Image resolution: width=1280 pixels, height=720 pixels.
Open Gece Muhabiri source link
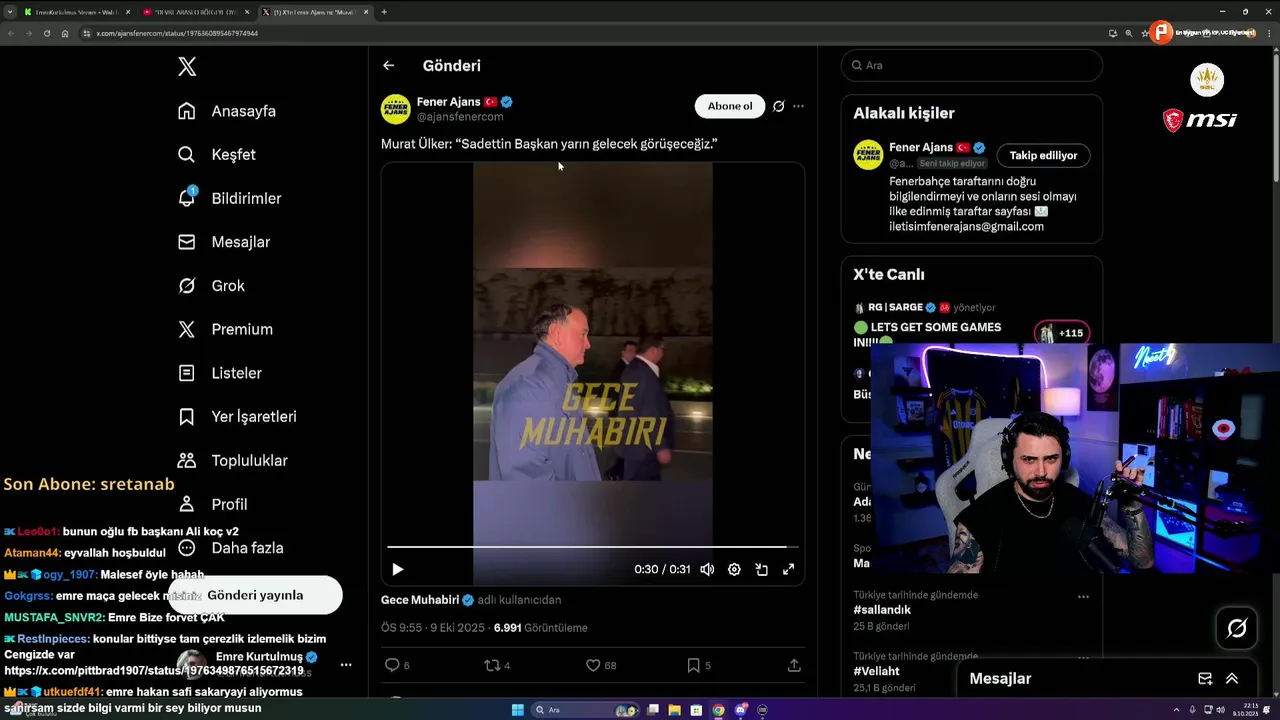pyautogui.click(x=420, y=600)
